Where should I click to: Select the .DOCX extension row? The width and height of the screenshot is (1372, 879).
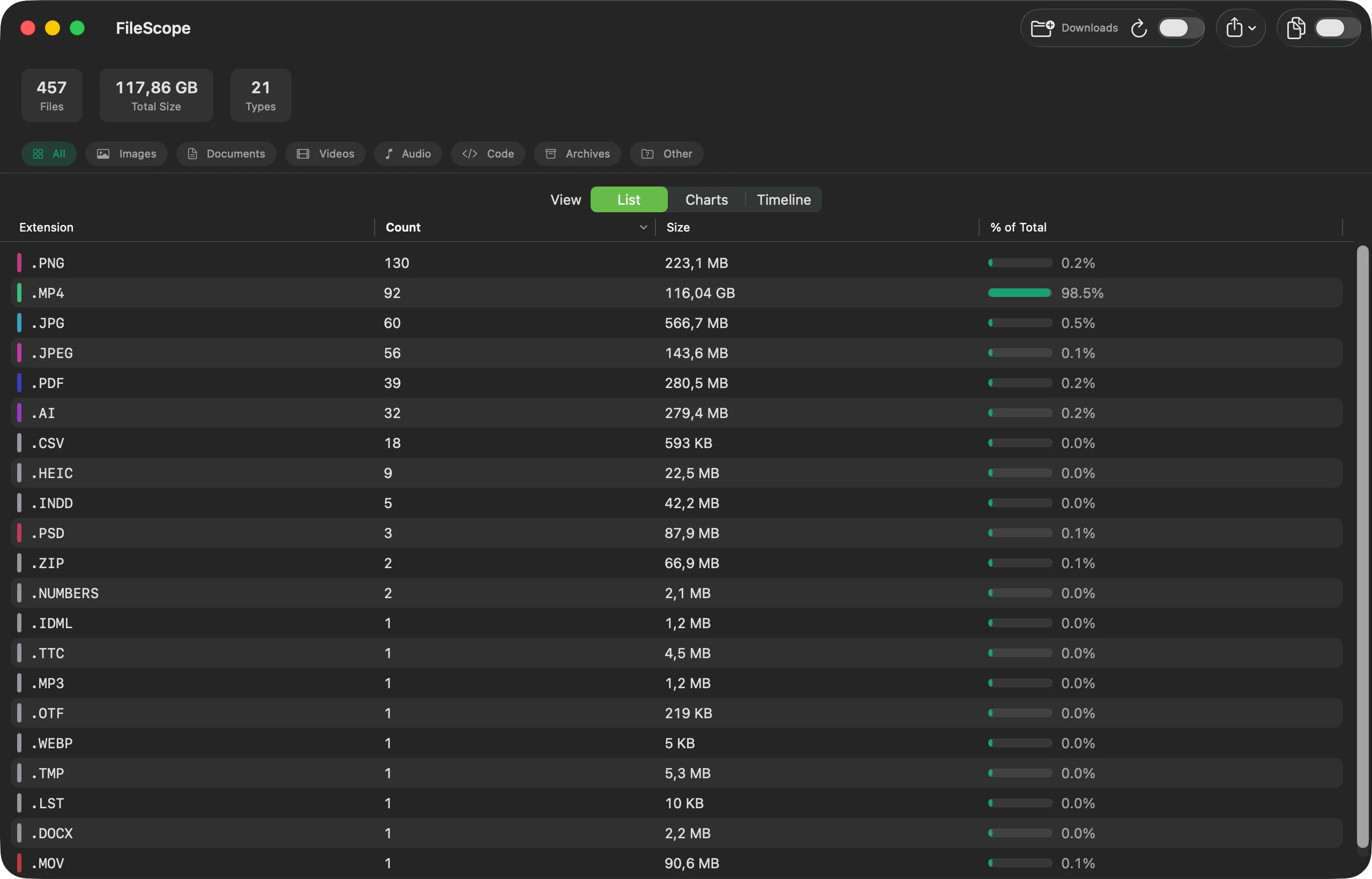point(677,833)
